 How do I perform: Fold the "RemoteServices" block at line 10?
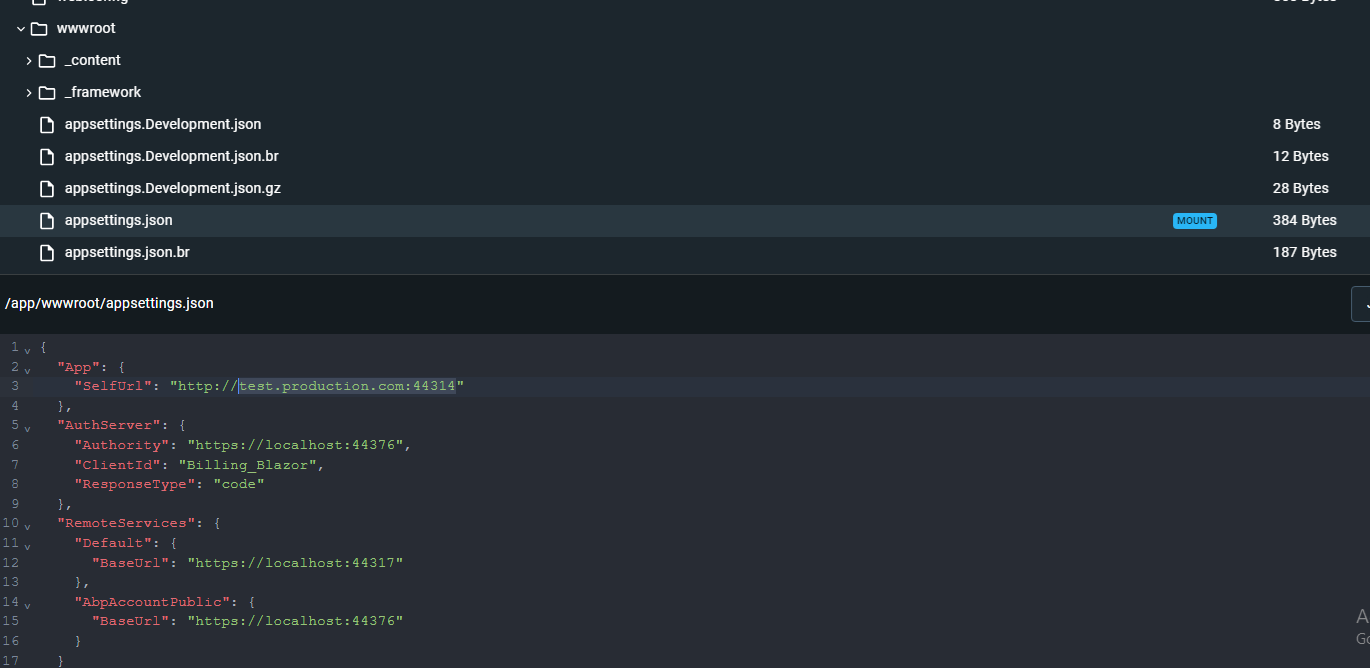[x=28, y=525]
